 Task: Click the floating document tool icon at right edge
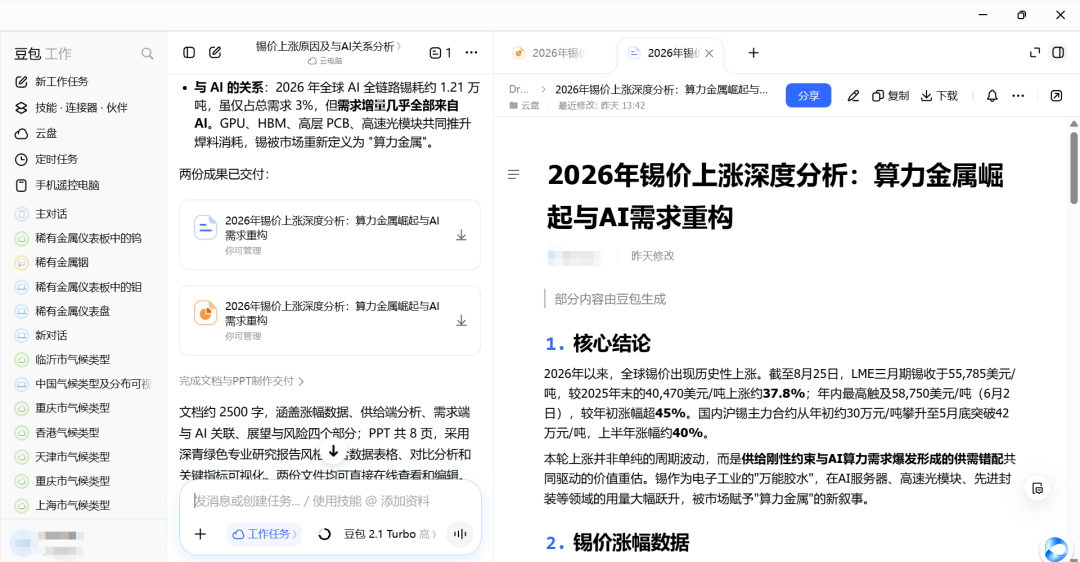tap(1037, 489)
